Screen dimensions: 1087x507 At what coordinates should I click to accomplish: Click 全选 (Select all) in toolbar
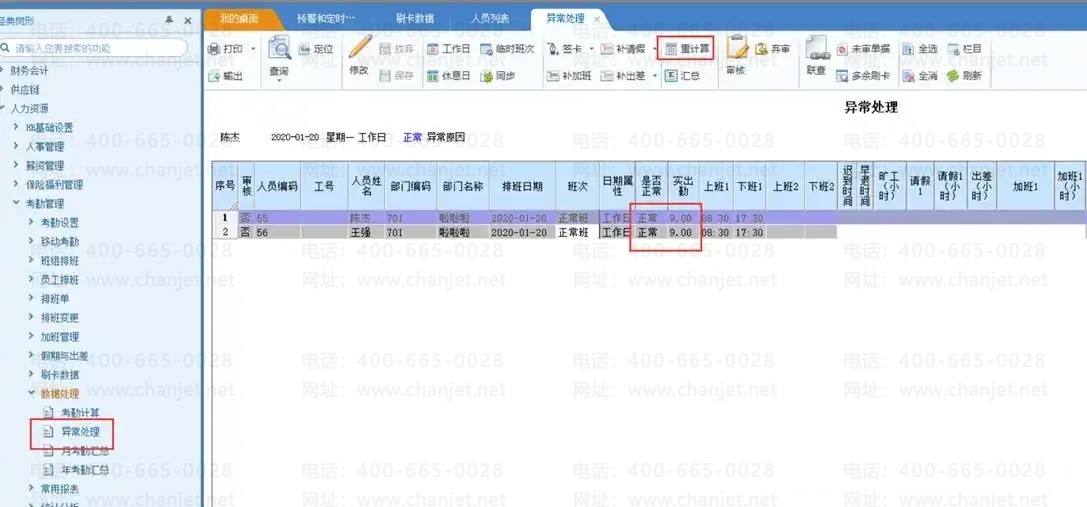[908, 49]
